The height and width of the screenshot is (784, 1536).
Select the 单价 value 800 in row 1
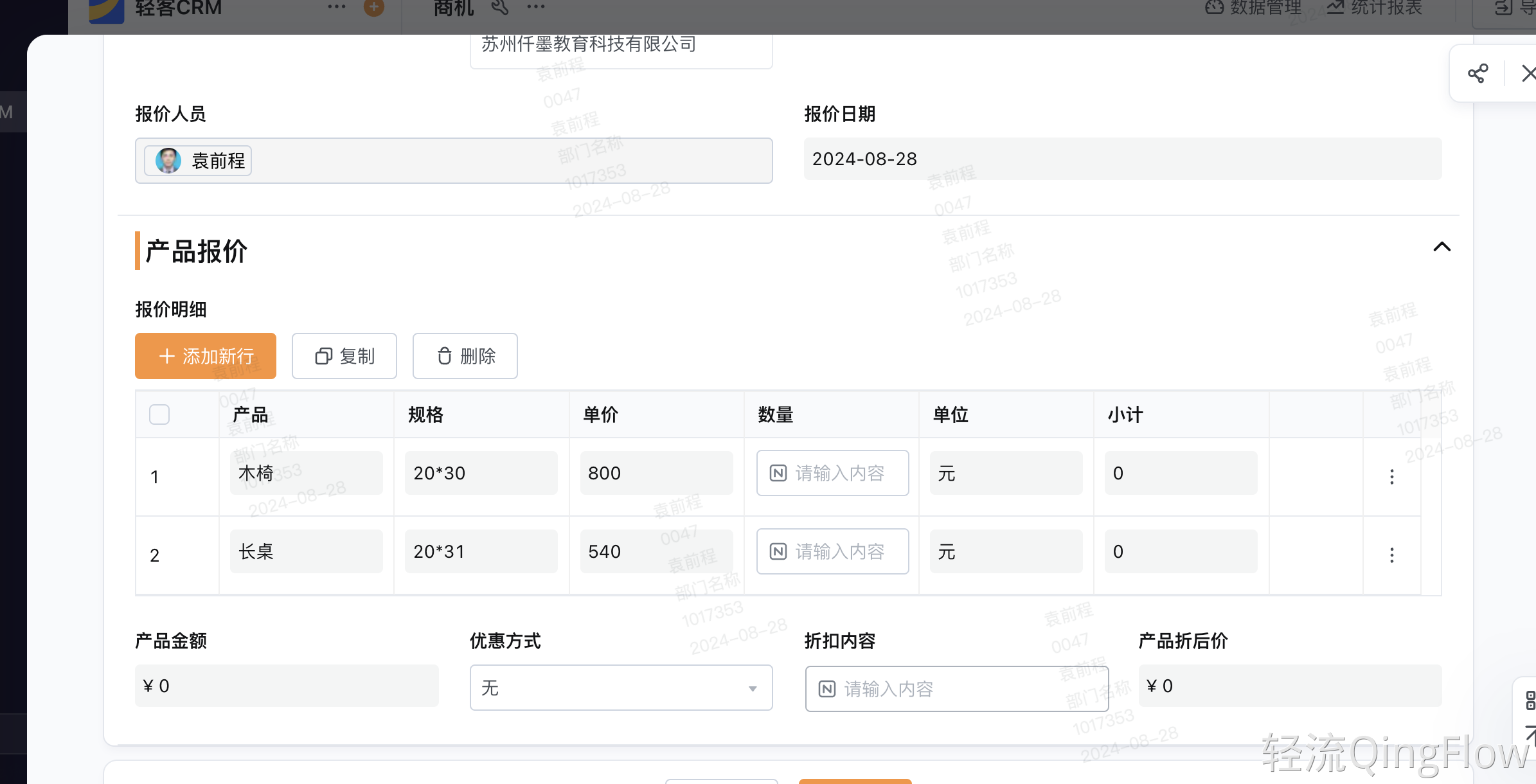655,473
